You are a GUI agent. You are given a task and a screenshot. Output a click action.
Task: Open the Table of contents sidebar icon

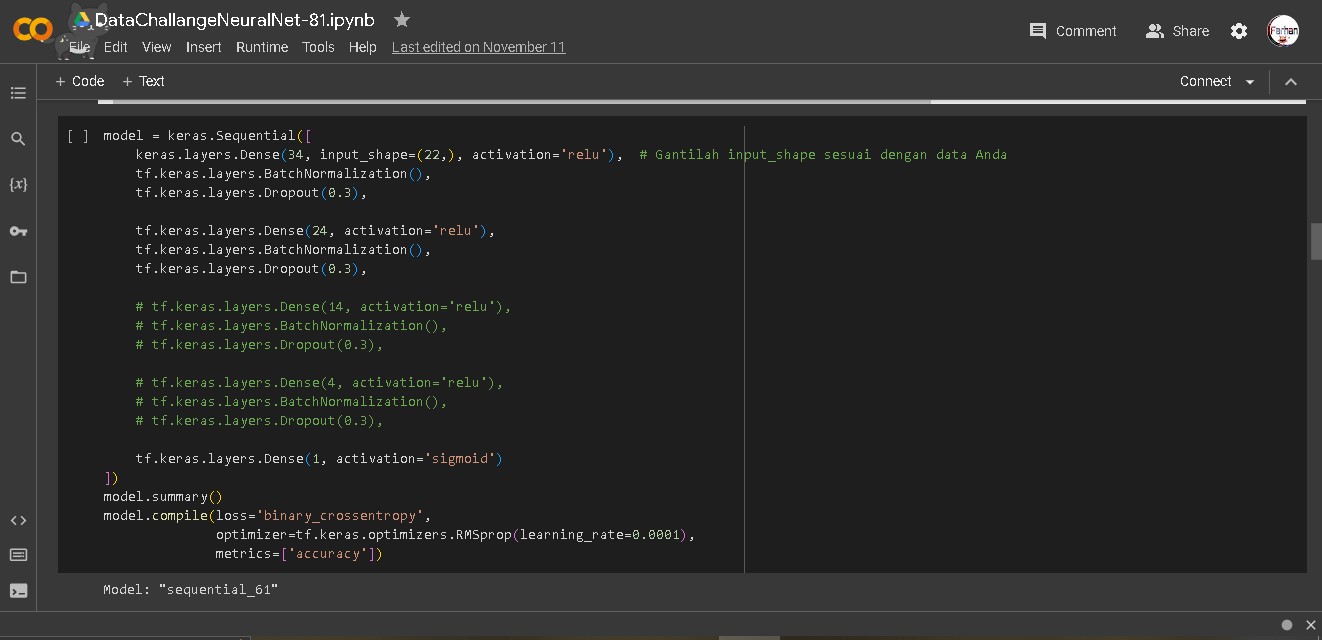coord(18,93)
